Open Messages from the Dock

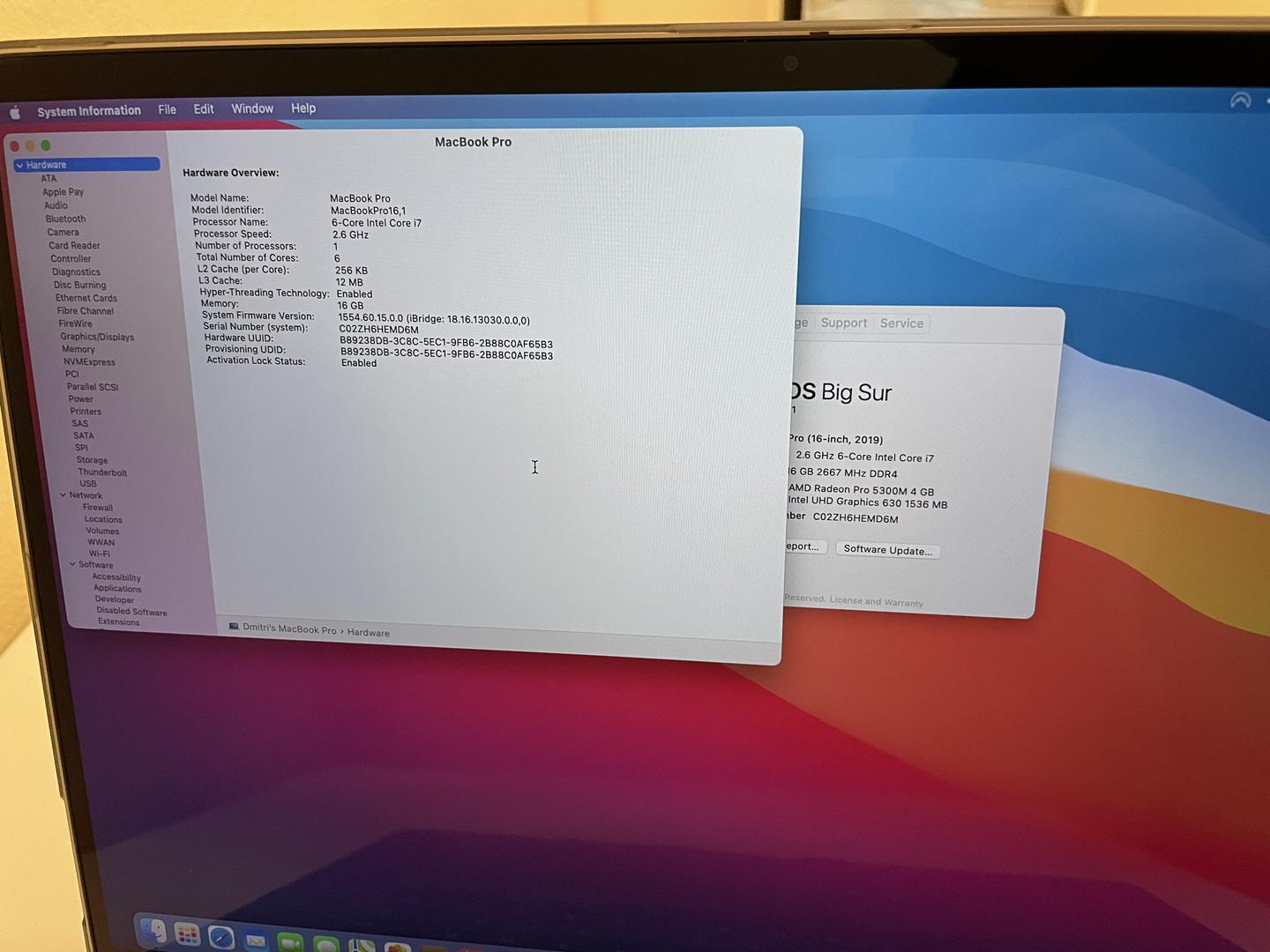pos(325,944)
